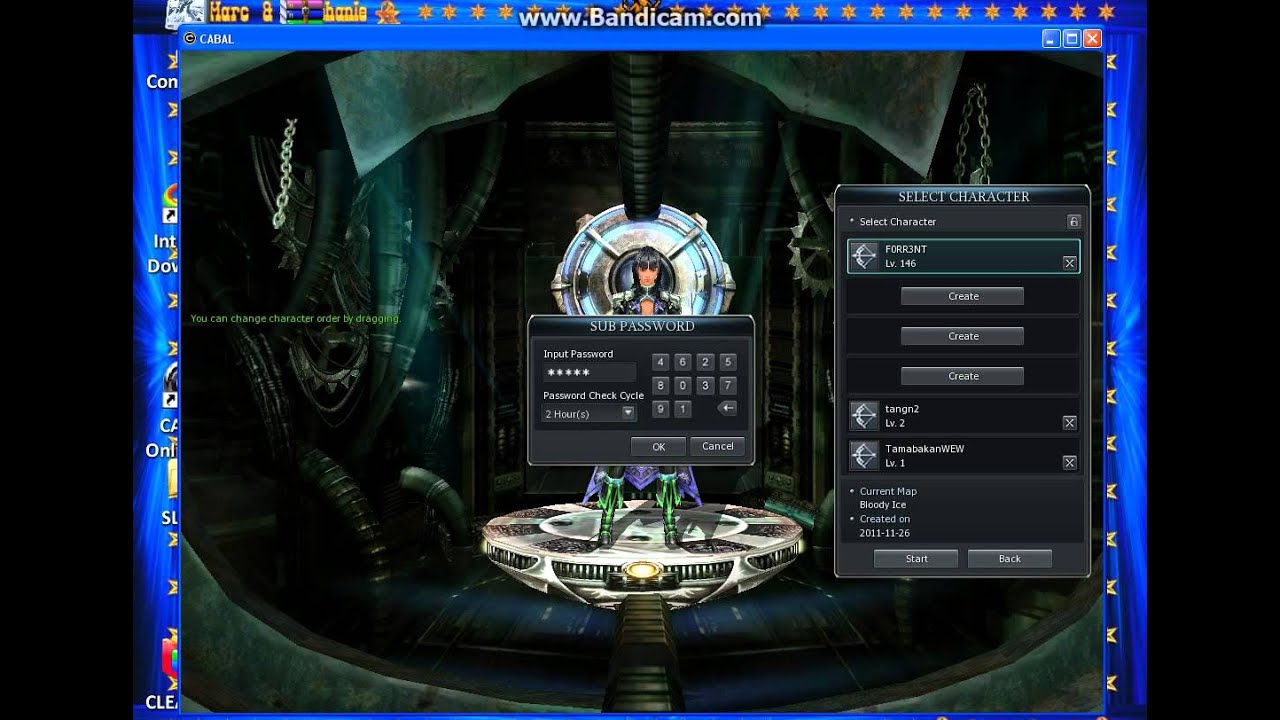This screenshot has width=1280, height=720.
Task: Delete the tangn2 character via X
Action: (x=1069, y=423)
